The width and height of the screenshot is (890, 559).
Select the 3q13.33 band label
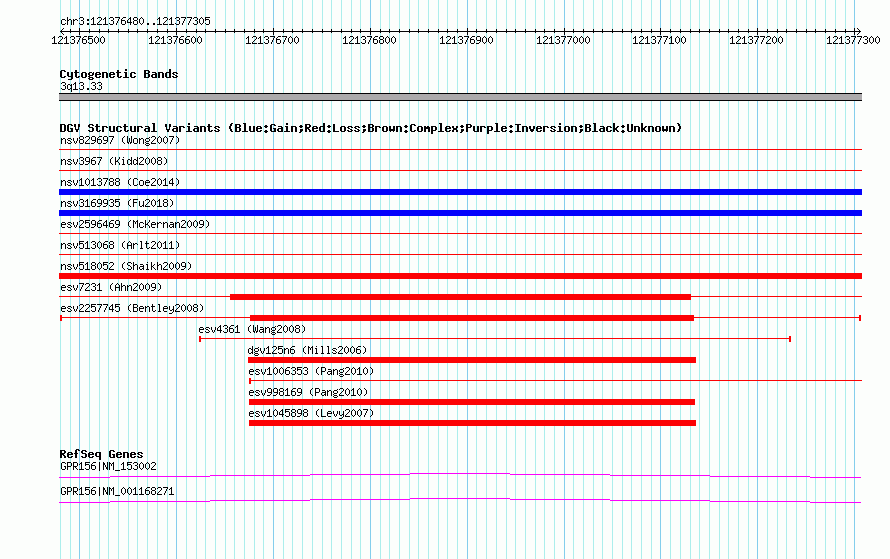[81, 86]
